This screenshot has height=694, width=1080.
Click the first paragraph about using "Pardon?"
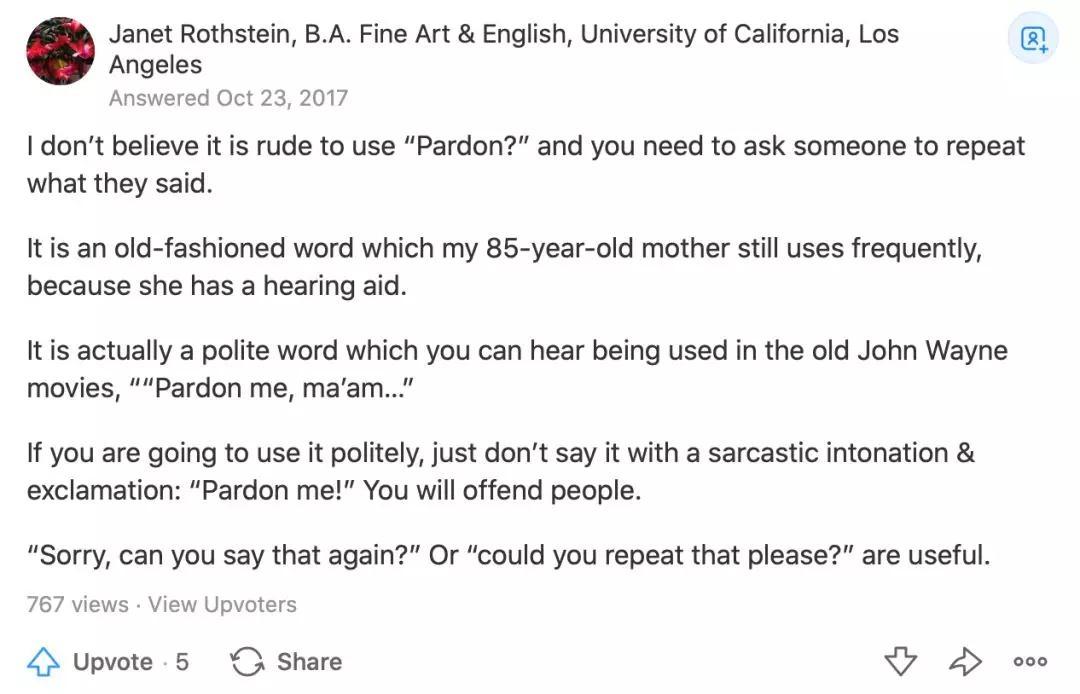click(525, 165)
